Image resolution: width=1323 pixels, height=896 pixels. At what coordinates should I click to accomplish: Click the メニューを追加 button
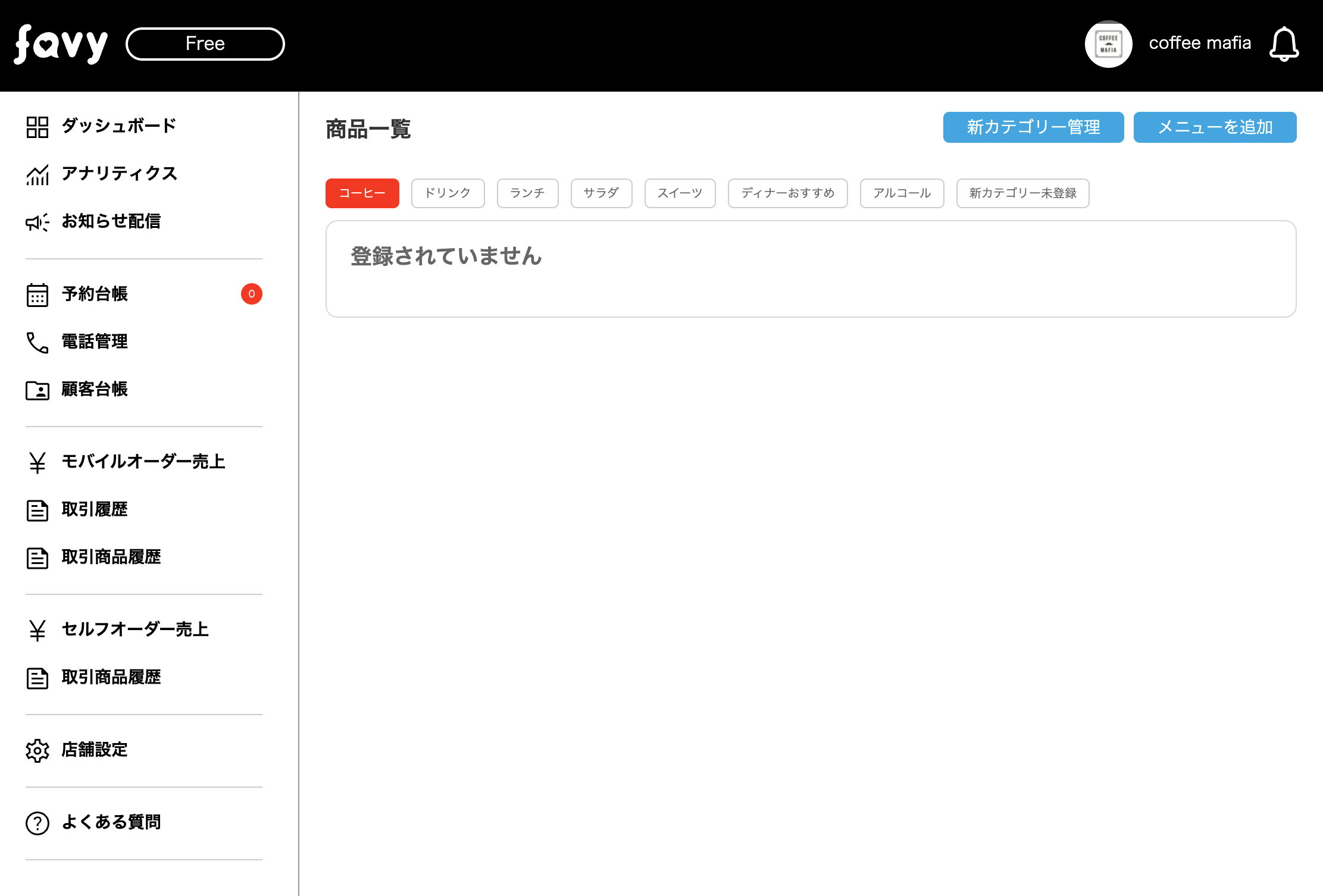click(x=1215, y=127)
